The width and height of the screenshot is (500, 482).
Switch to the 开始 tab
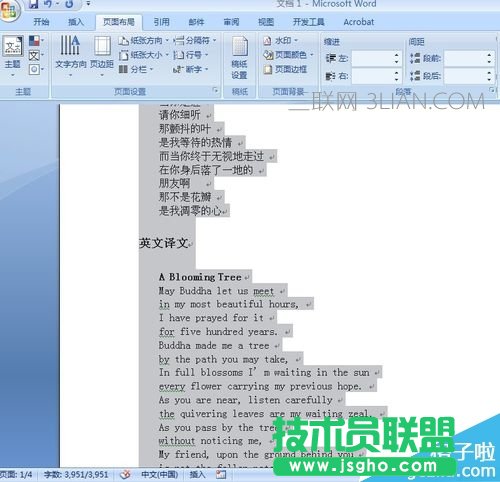click(41, 22)
